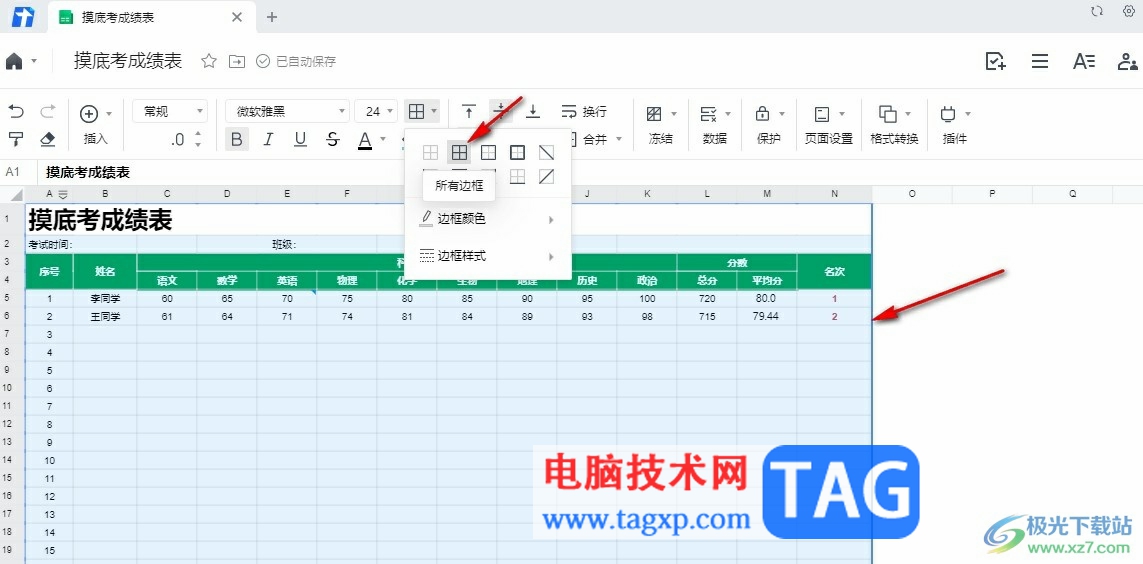
Task: Open the Border Color (边框颜色) submenu
Action: click(487, 219)
